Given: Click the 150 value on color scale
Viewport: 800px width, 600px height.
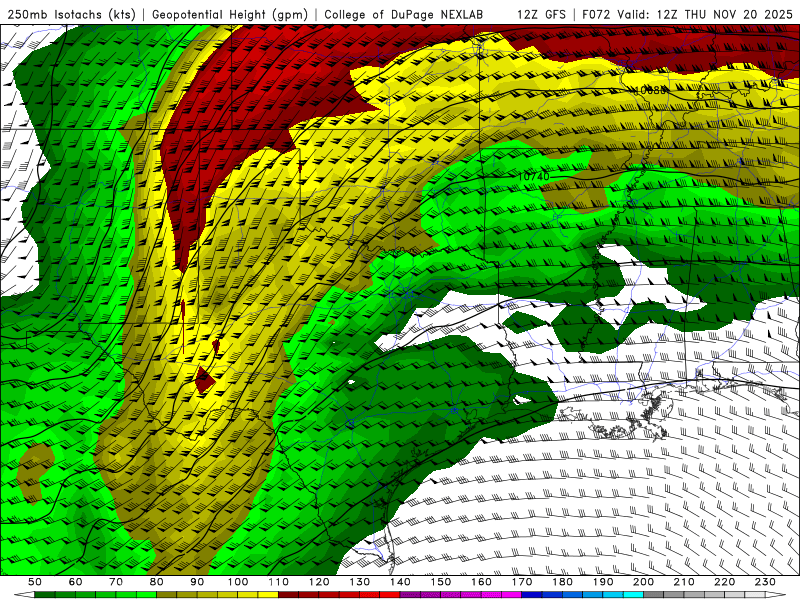Looking at the screenshot, I should pyautogui.click(x=441, y=582).
